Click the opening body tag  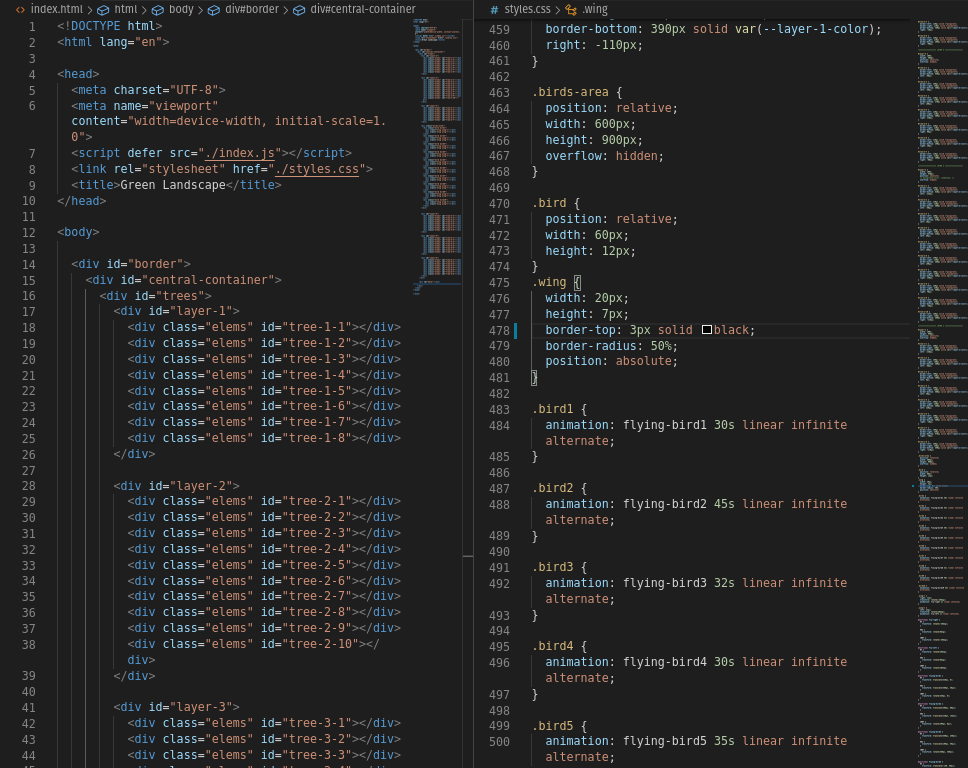[x=78, y=232]
